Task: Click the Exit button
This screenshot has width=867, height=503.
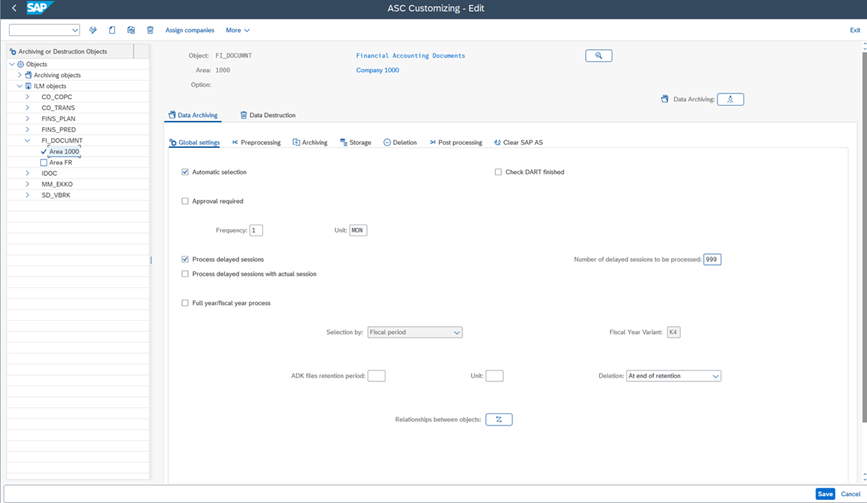Action: (x=855, y=30)
